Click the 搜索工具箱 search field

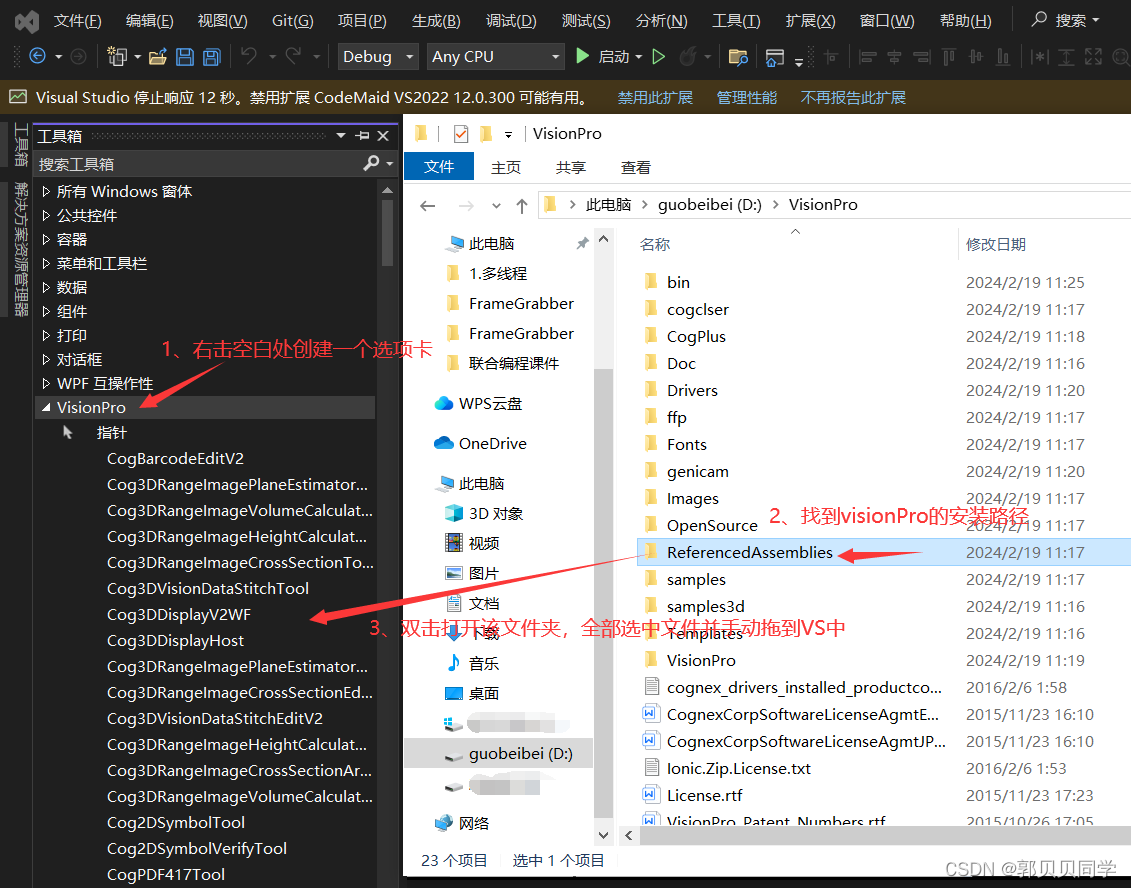click(197, 164)
